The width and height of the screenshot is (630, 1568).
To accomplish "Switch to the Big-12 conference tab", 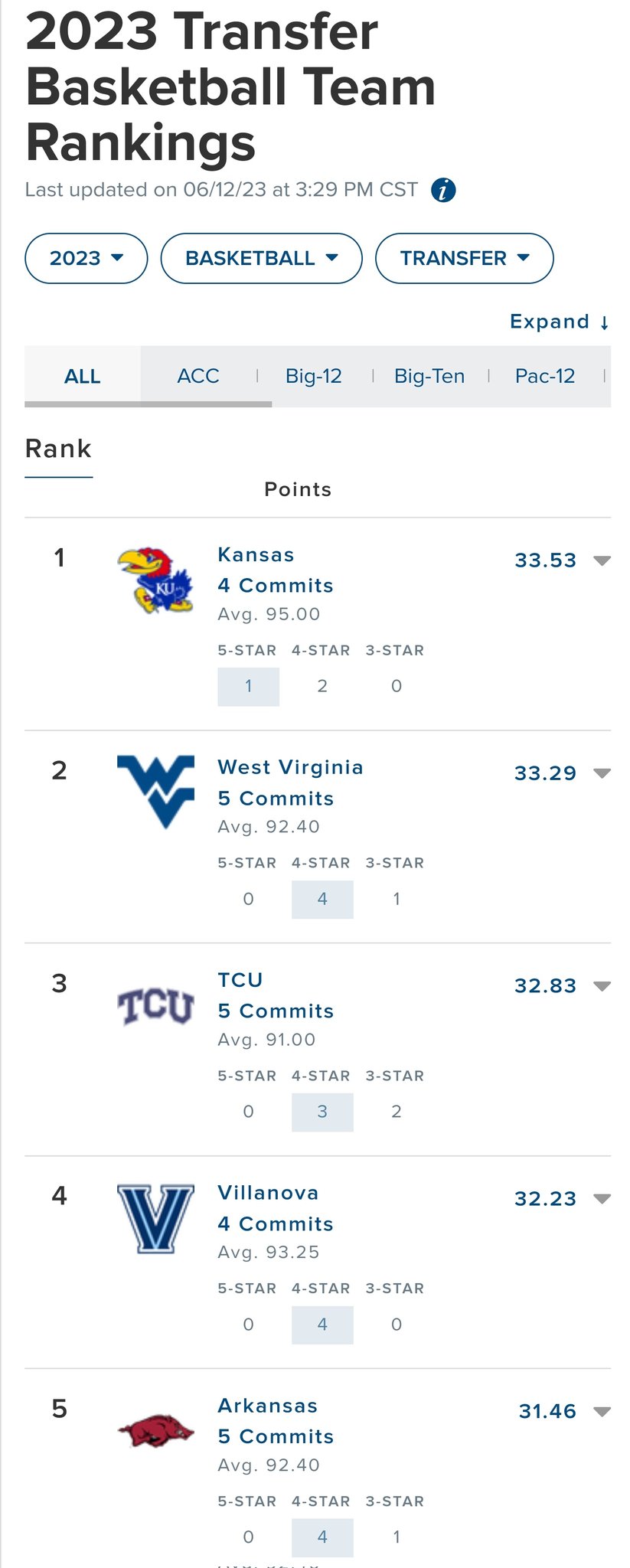I will (x=314, y=376).
